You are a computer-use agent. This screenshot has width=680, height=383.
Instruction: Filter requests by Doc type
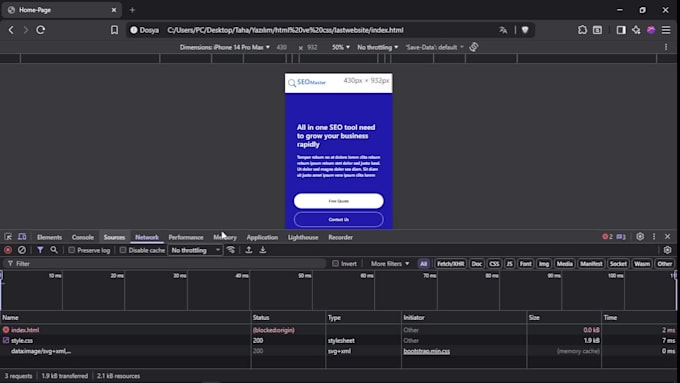477,264
